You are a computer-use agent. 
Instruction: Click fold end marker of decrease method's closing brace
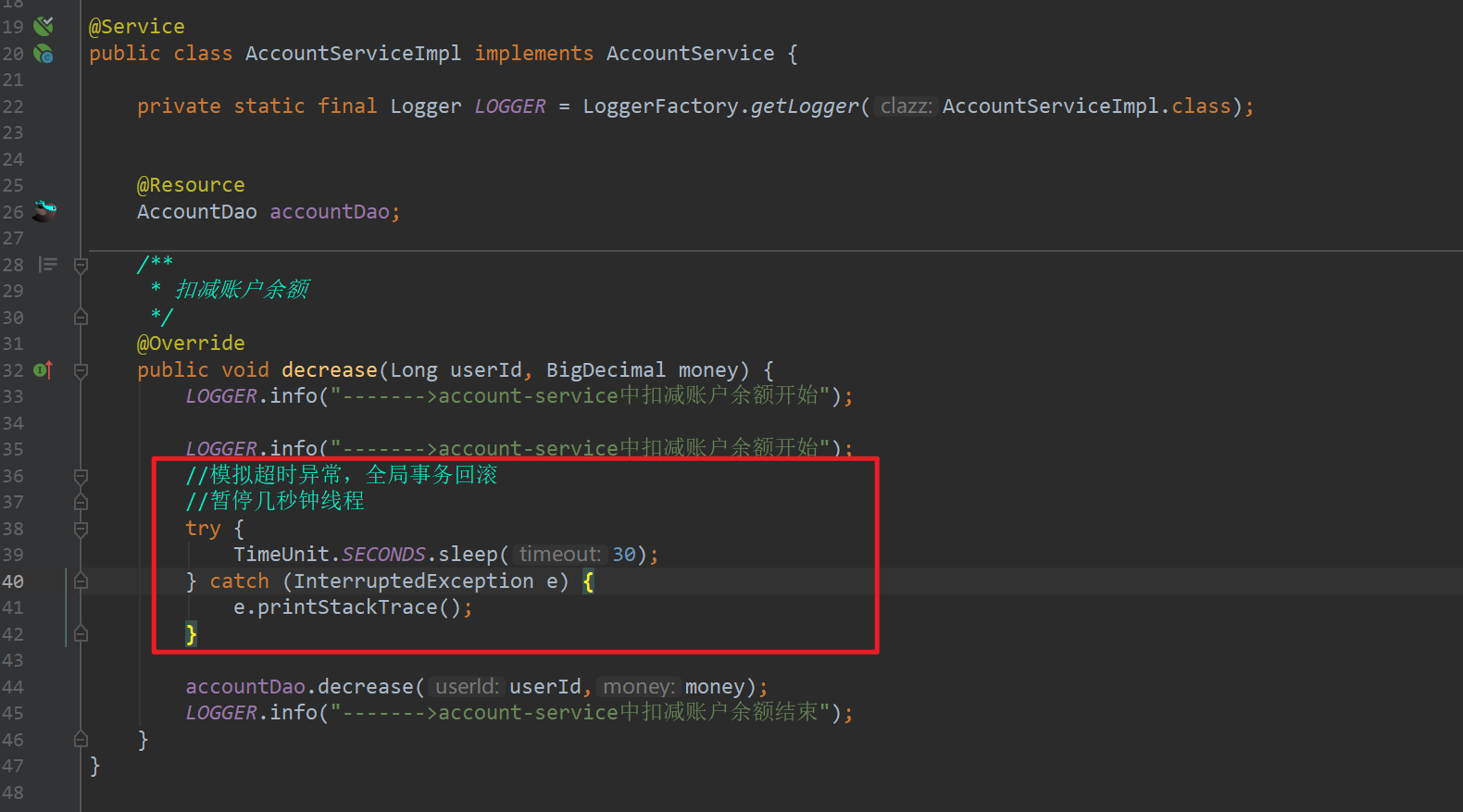[81, 740]
